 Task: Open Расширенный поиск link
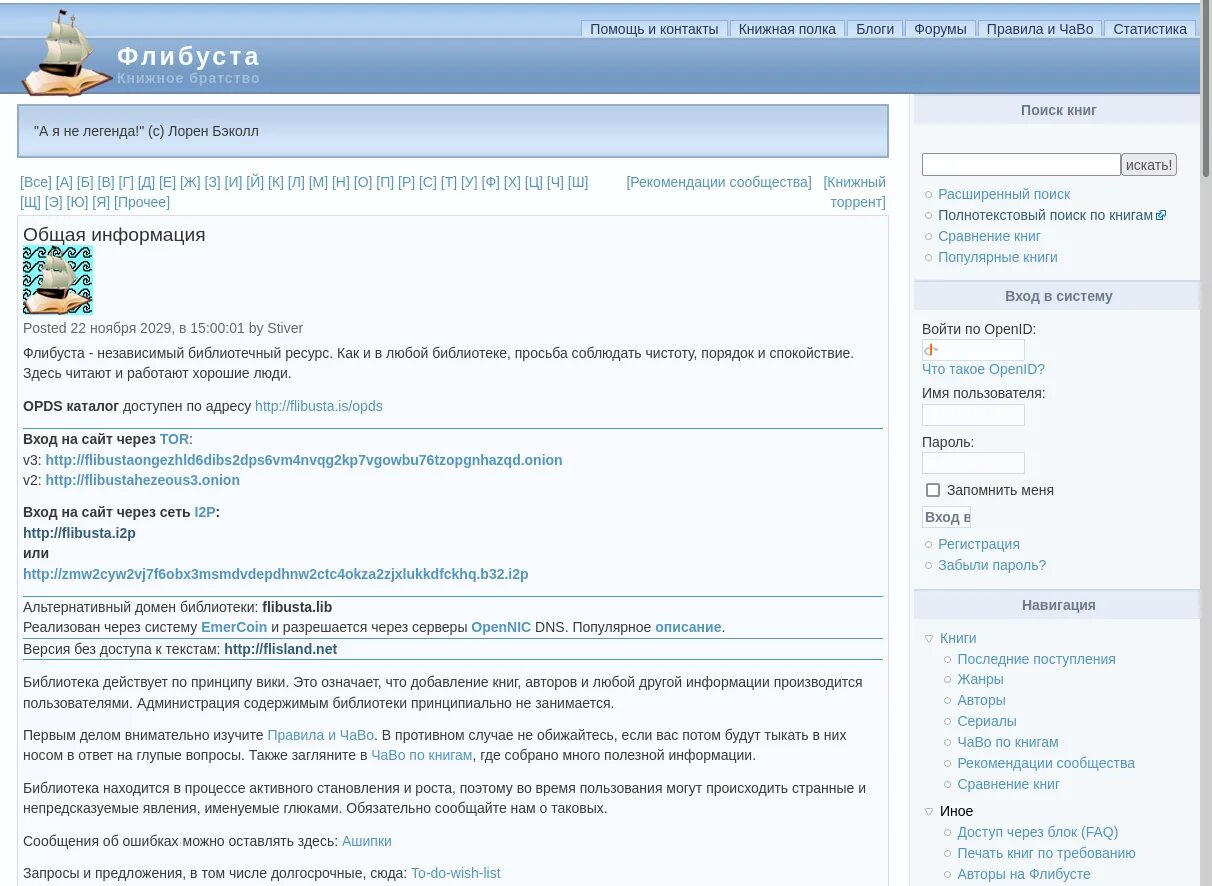pos(1004,194)
